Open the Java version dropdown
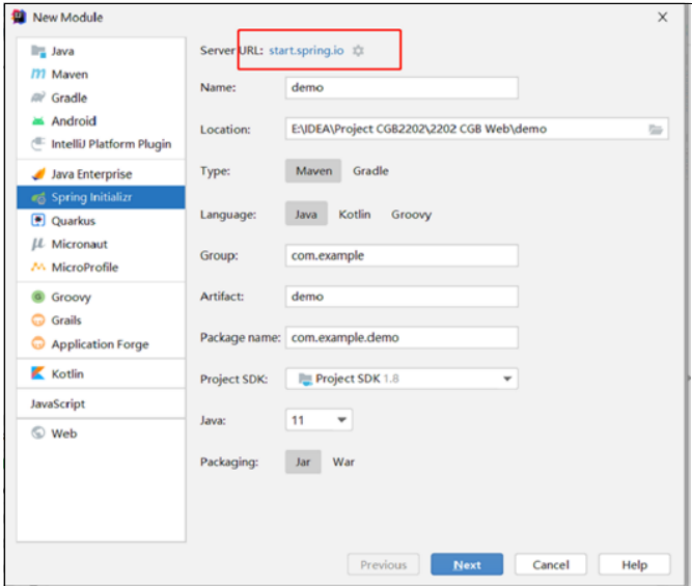This screenshot has width=692, height=587. [x=319, y=420]
